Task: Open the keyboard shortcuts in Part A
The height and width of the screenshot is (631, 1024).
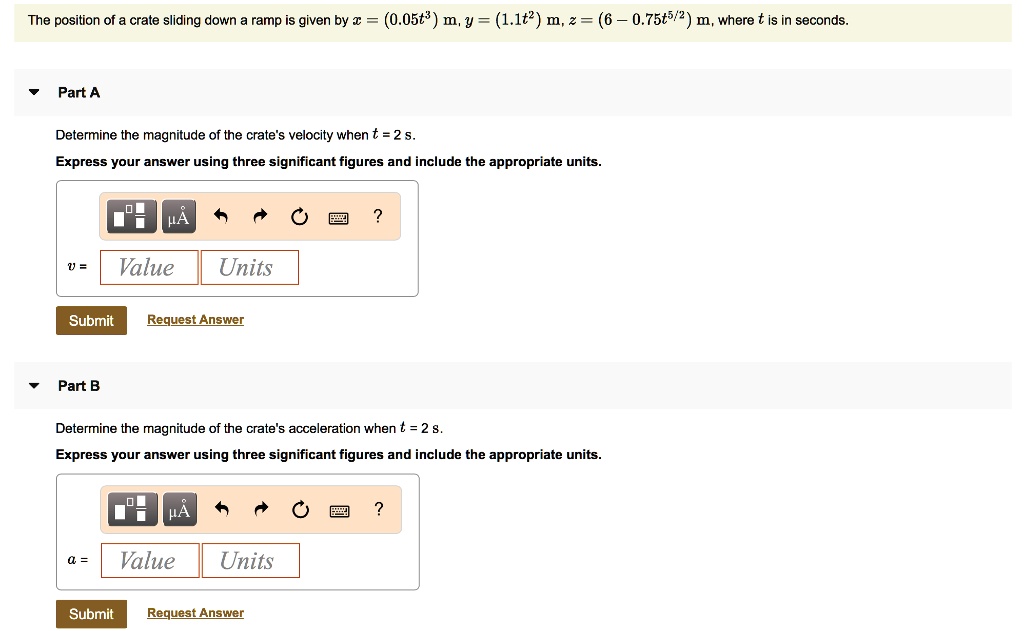Action: click(338, 216)
